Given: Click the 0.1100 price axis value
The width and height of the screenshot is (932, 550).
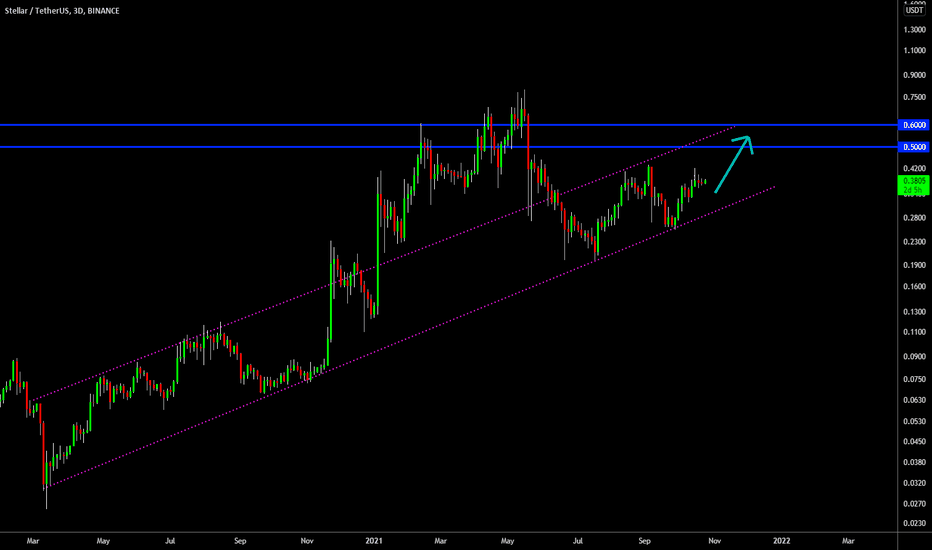Looking at the screenshot, I should (x=914, y=332).
